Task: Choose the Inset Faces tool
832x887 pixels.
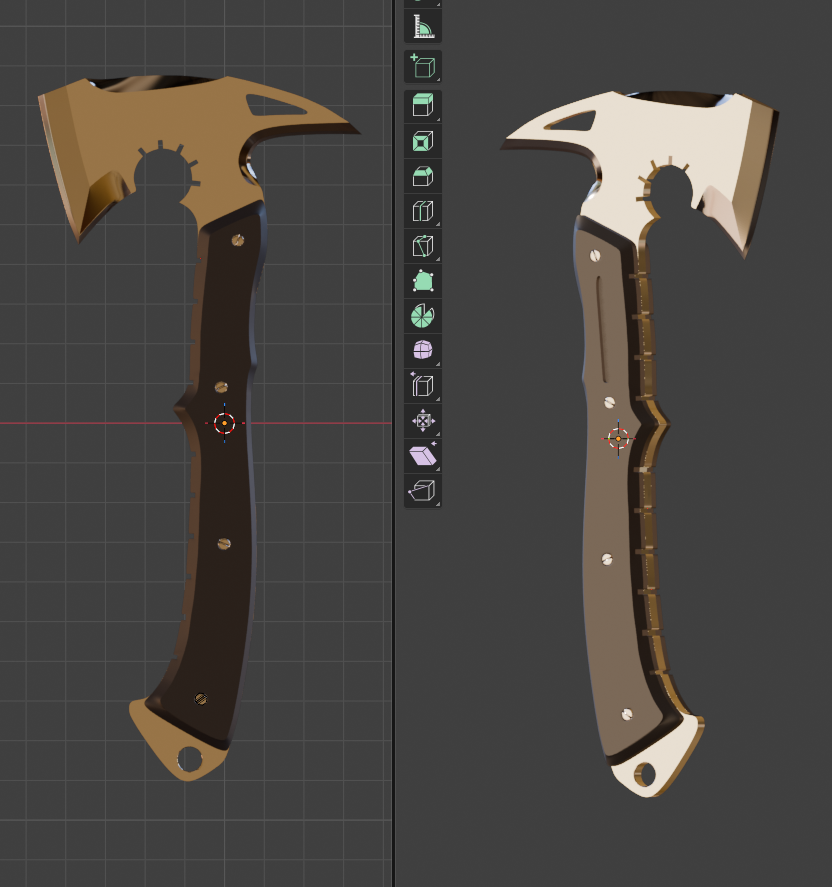Action: tap(422, 141)
